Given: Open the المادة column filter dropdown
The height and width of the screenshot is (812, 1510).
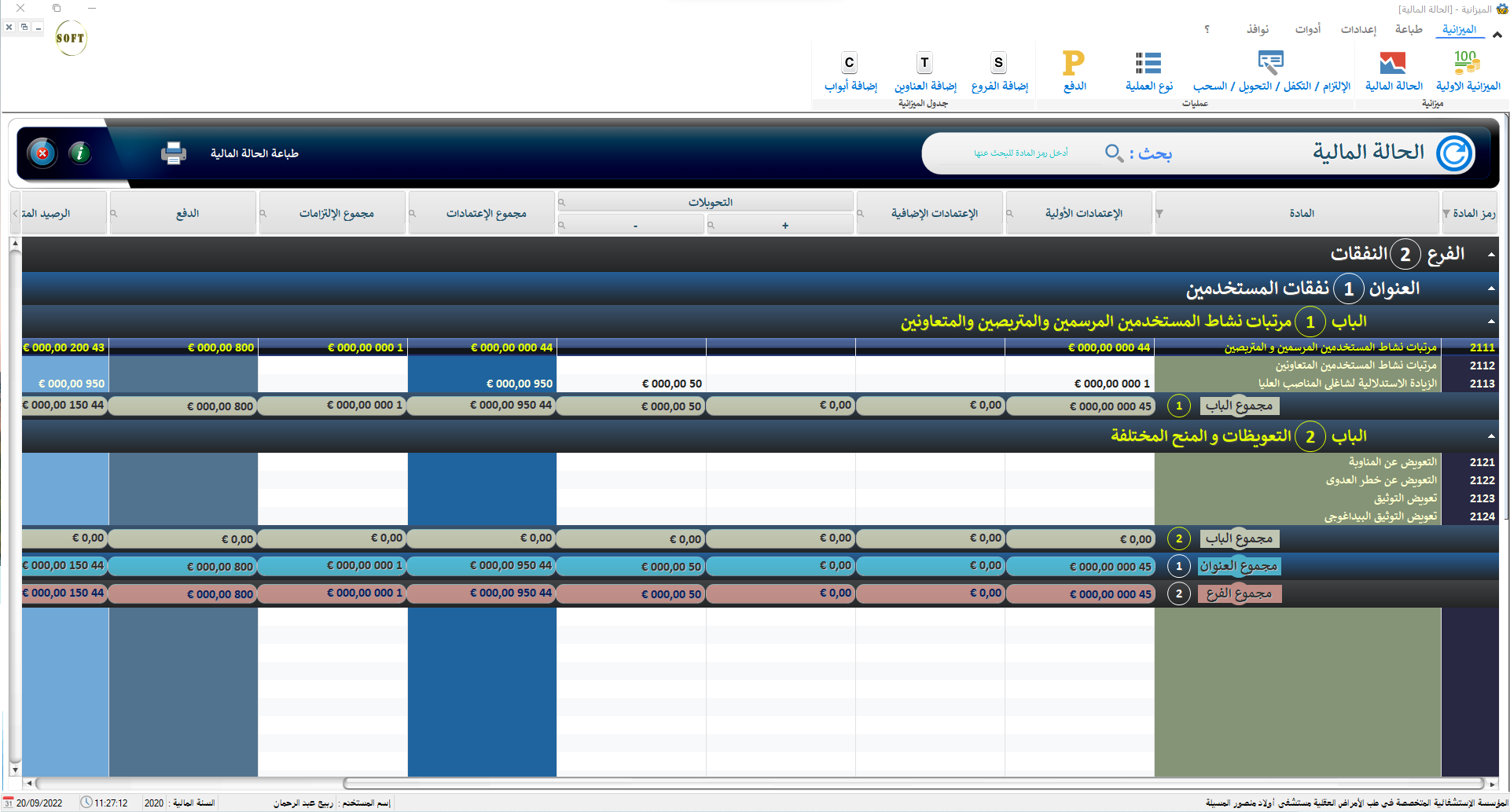Looking at the screenshot, I should tap(1159, 214).
